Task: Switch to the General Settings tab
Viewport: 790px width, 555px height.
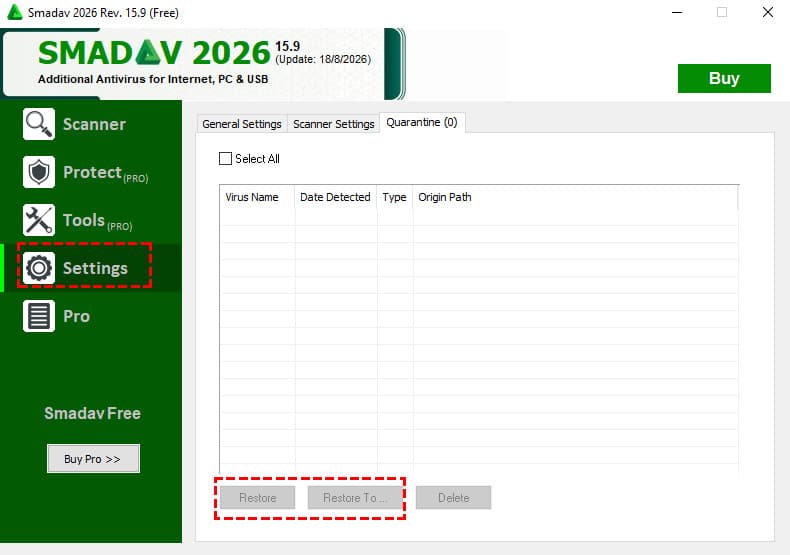Action: 242,124
